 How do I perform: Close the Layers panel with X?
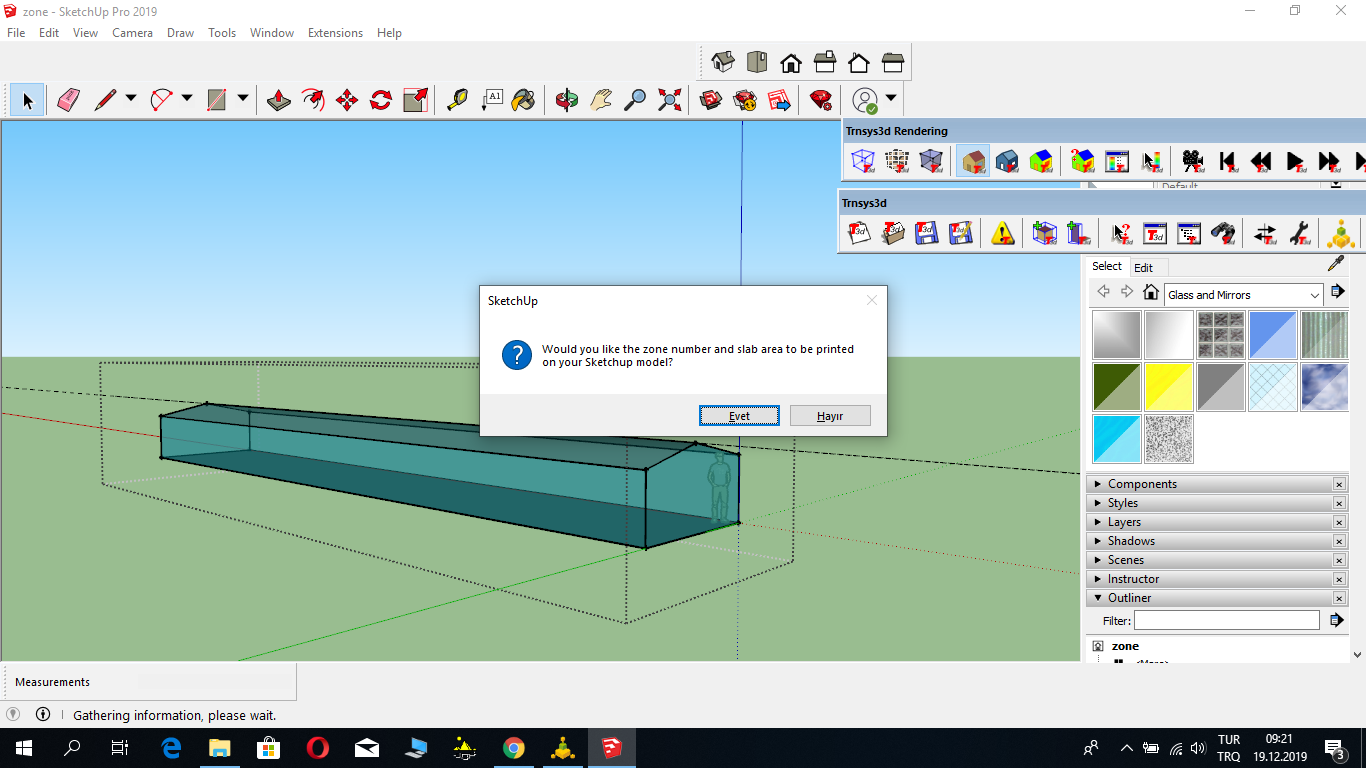1339,522
